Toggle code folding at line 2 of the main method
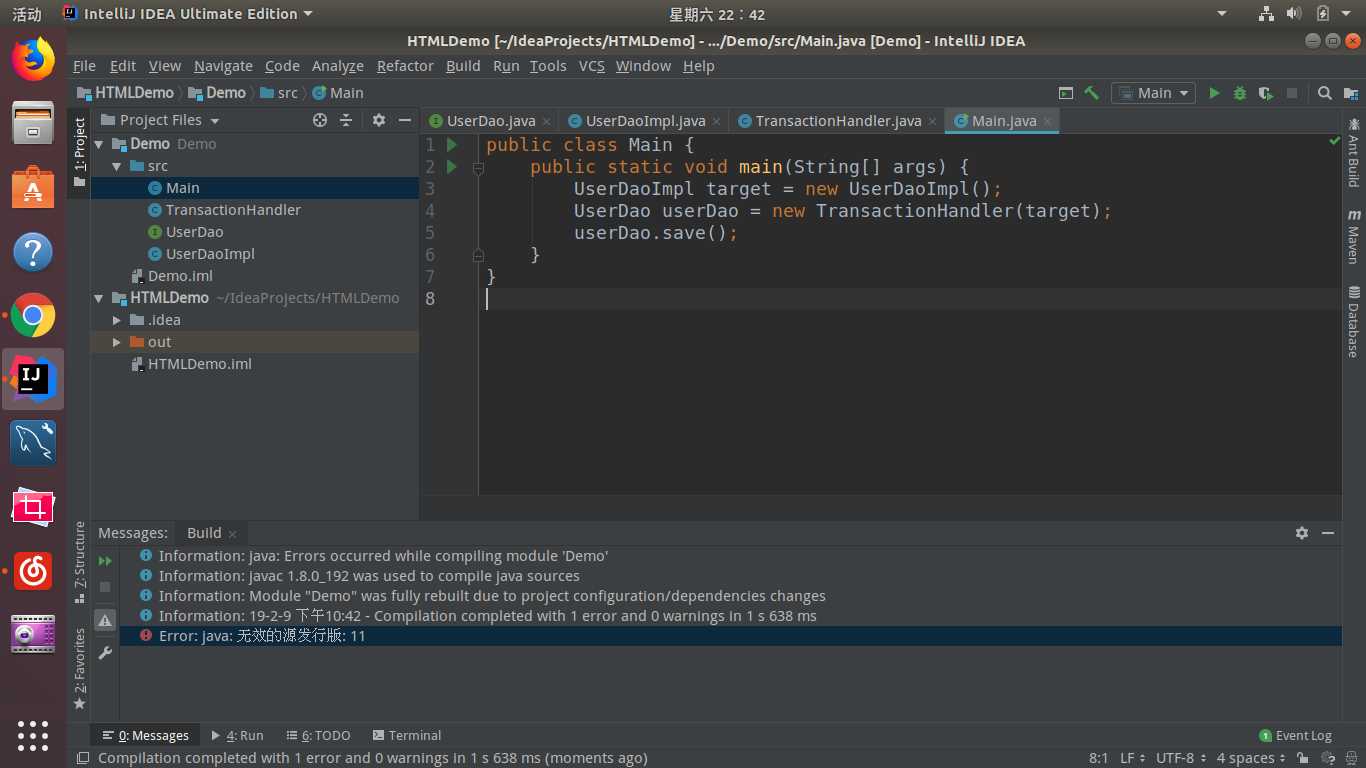The height and width of the screenshot is (768, 1366). 478,168
